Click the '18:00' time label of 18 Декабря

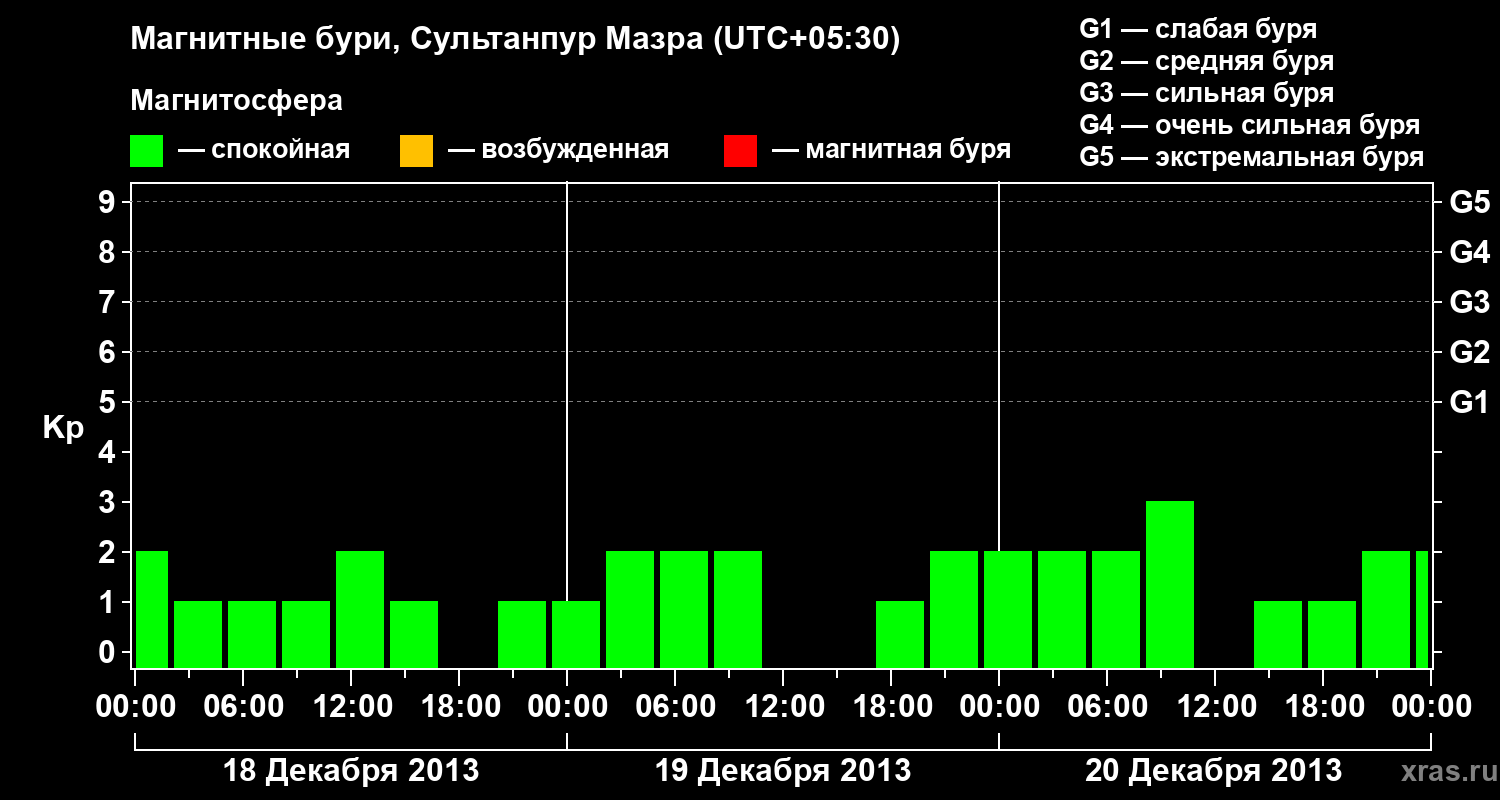[x=459, y=706]
